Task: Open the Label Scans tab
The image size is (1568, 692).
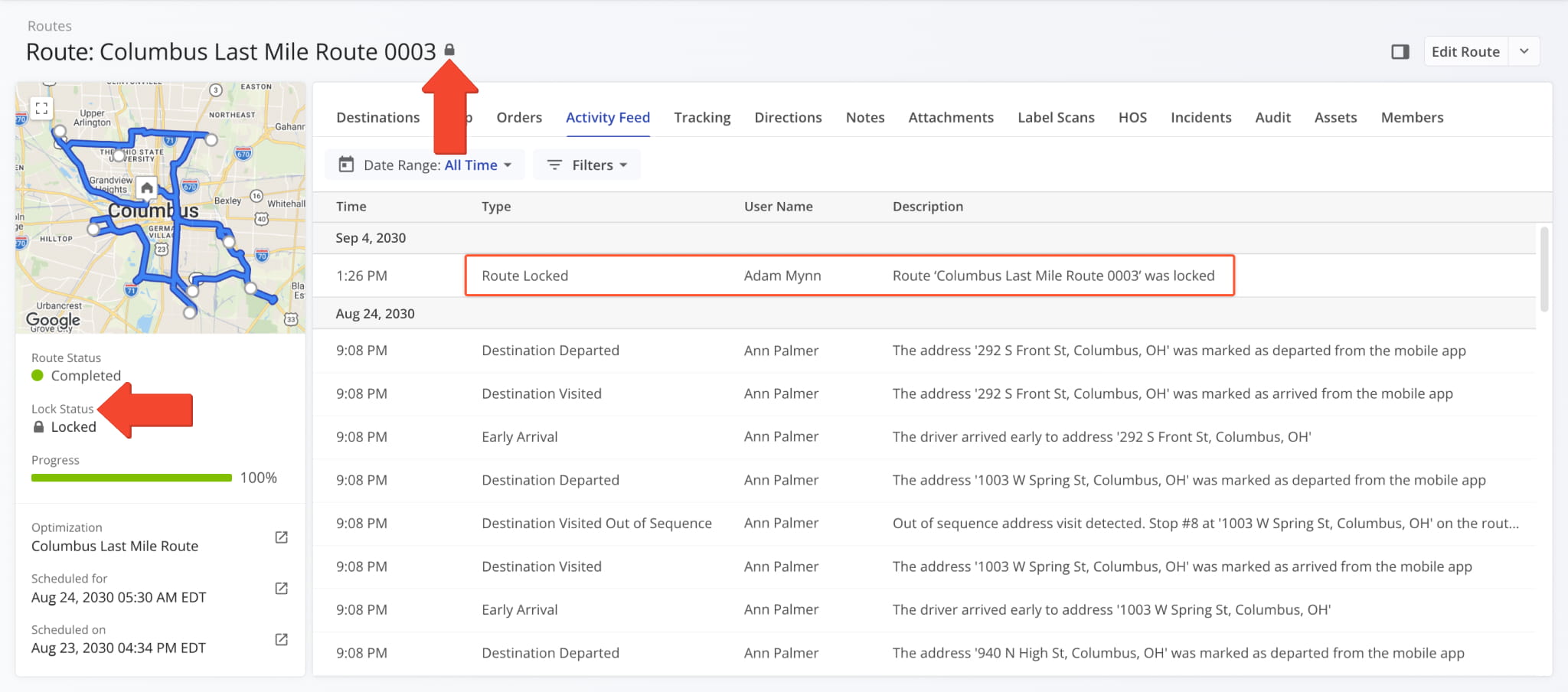Action: click(x=1056, y=117)
